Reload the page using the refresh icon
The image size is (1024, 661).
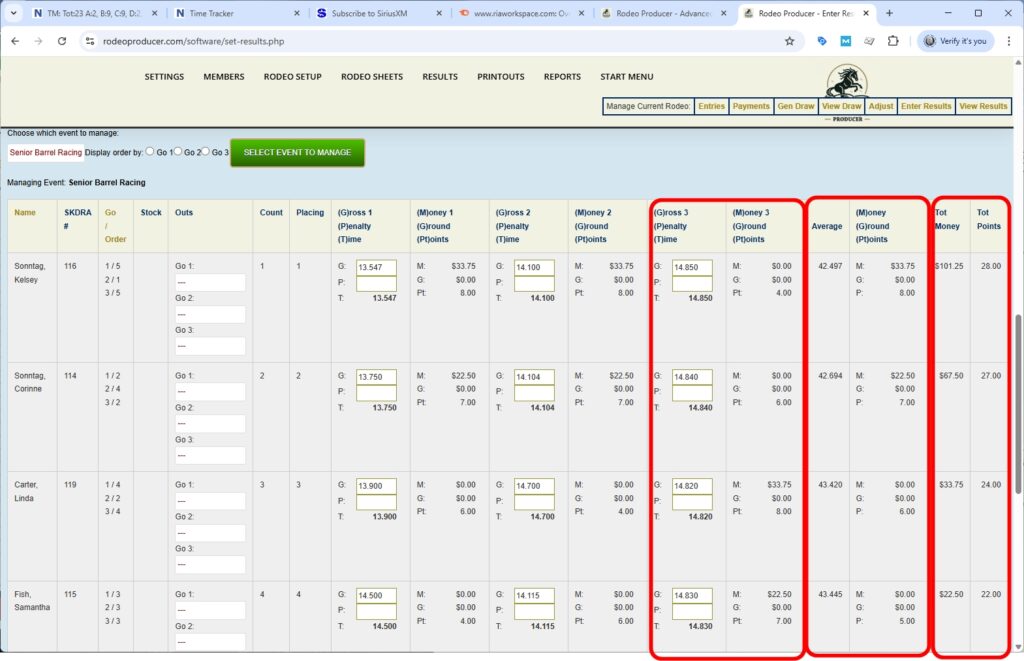[62, 41]
